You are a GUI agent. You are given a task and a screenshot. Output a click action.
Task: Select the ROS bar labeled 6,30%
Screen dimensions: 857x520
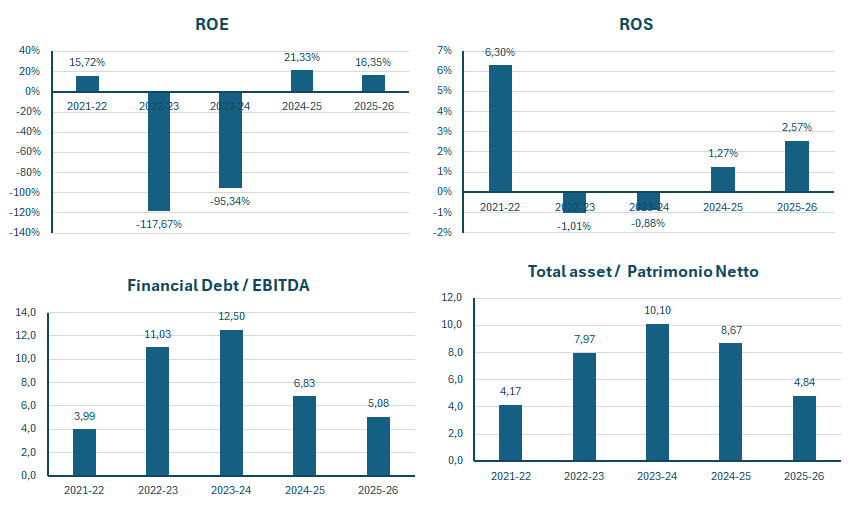500,128
